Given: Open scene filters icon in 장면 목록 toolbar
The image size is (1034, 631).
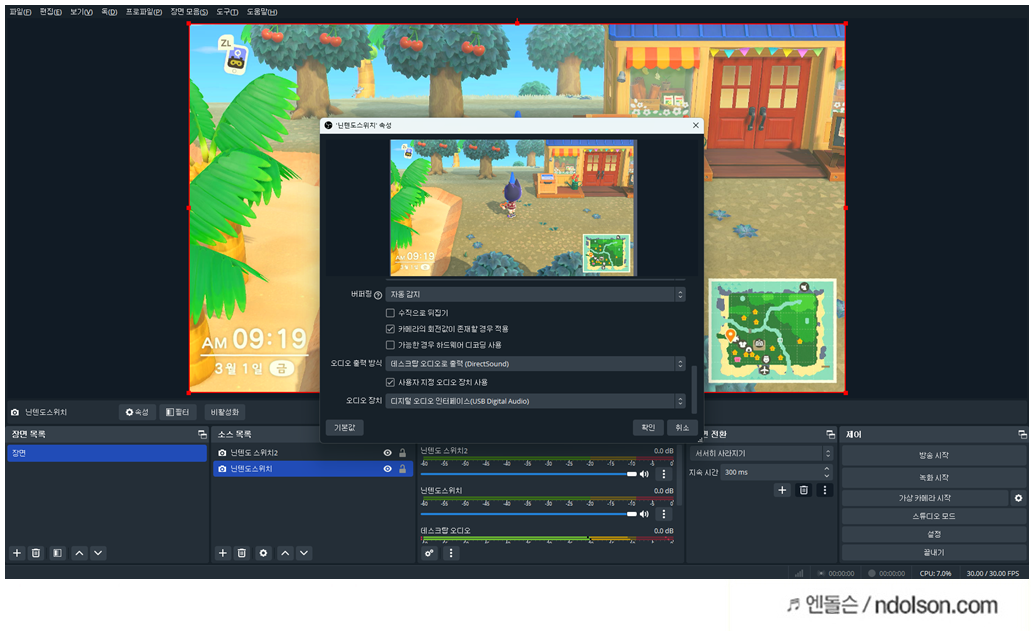Looking at the screenshot, I should pyautogui.click(x=57, y=553).
